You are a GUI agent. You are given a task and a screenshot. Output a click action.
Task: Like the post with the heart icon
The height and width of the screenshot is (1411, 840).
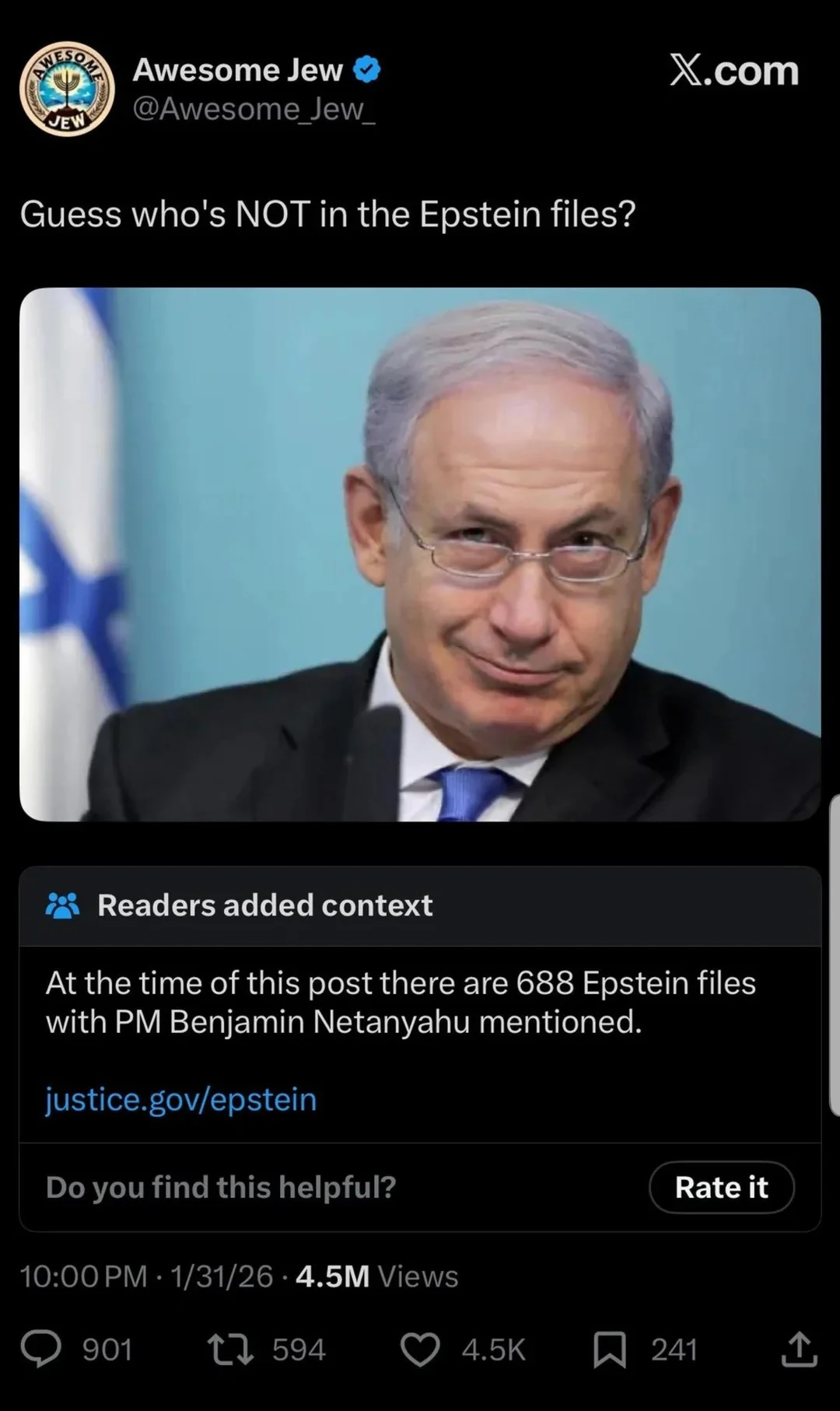click(x=420, y=1350)
